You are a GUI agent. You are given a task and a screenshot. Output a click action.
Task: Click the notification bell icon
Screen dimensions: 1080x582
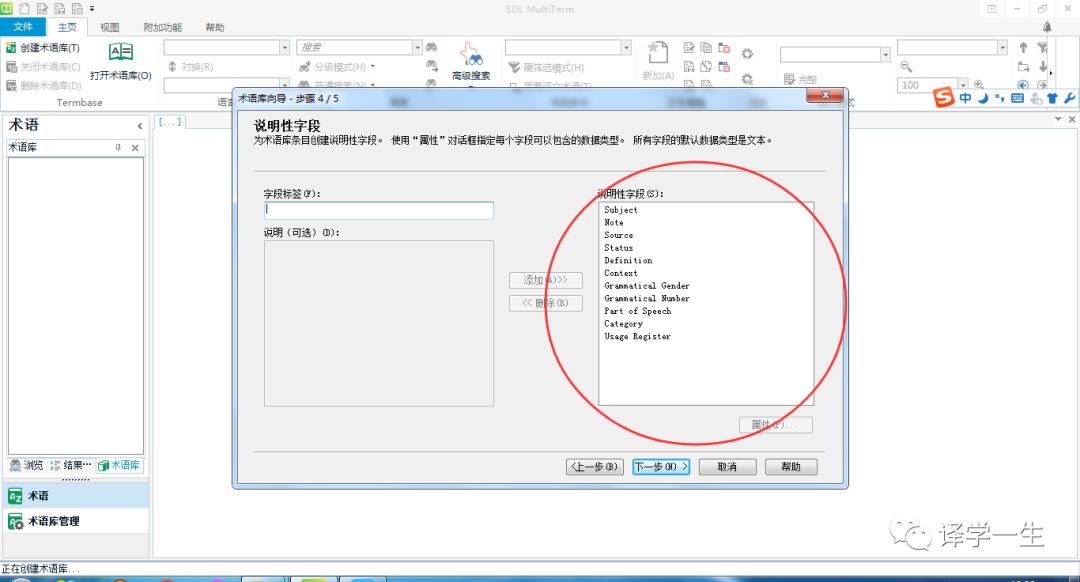click(x=1047, y=27)
